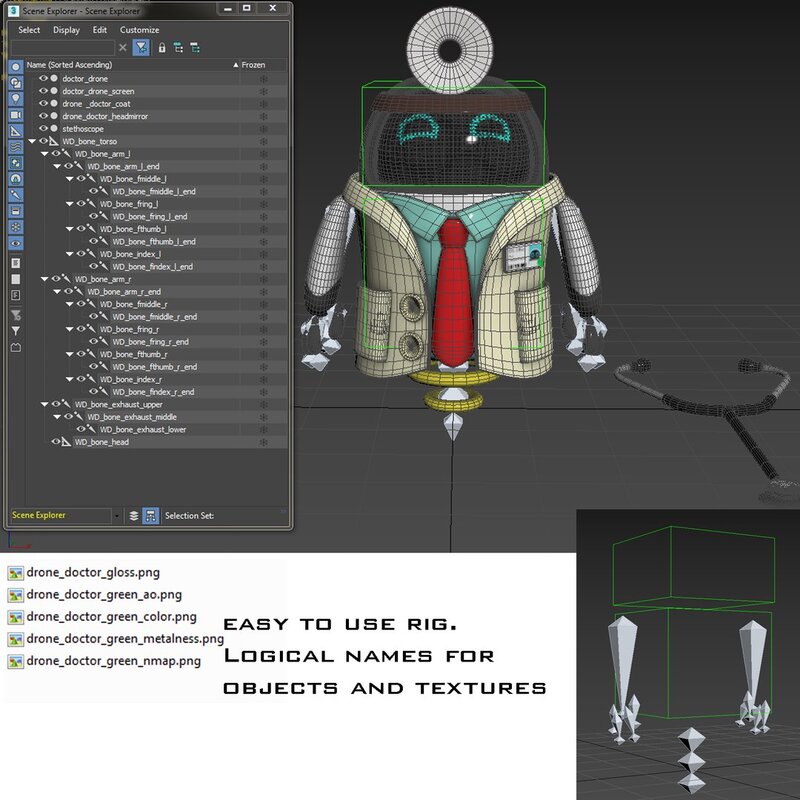Click the Scene Explorer search input field
The image size is (800, 800).
point(60,47)
